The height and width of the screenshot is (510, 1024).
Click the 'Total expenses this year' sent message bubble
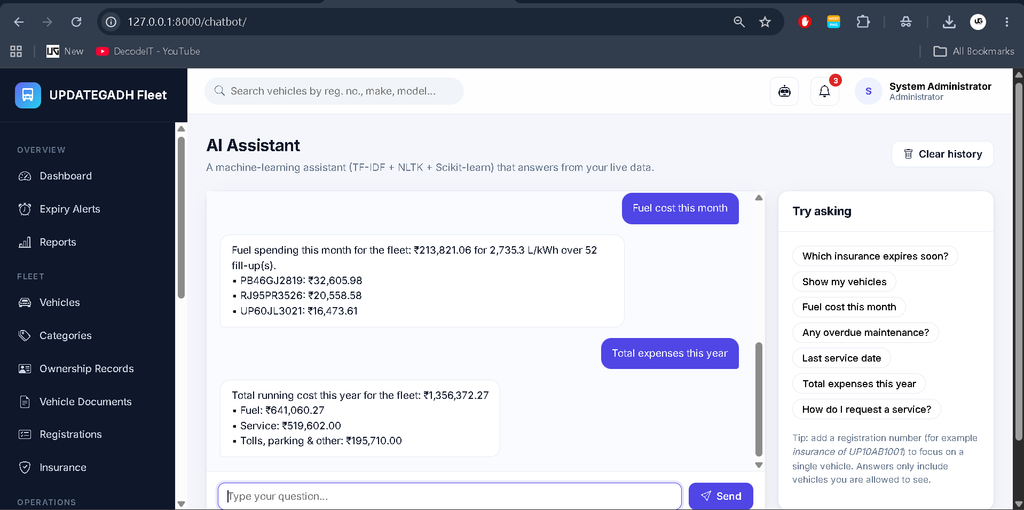(x=669, y=353)
